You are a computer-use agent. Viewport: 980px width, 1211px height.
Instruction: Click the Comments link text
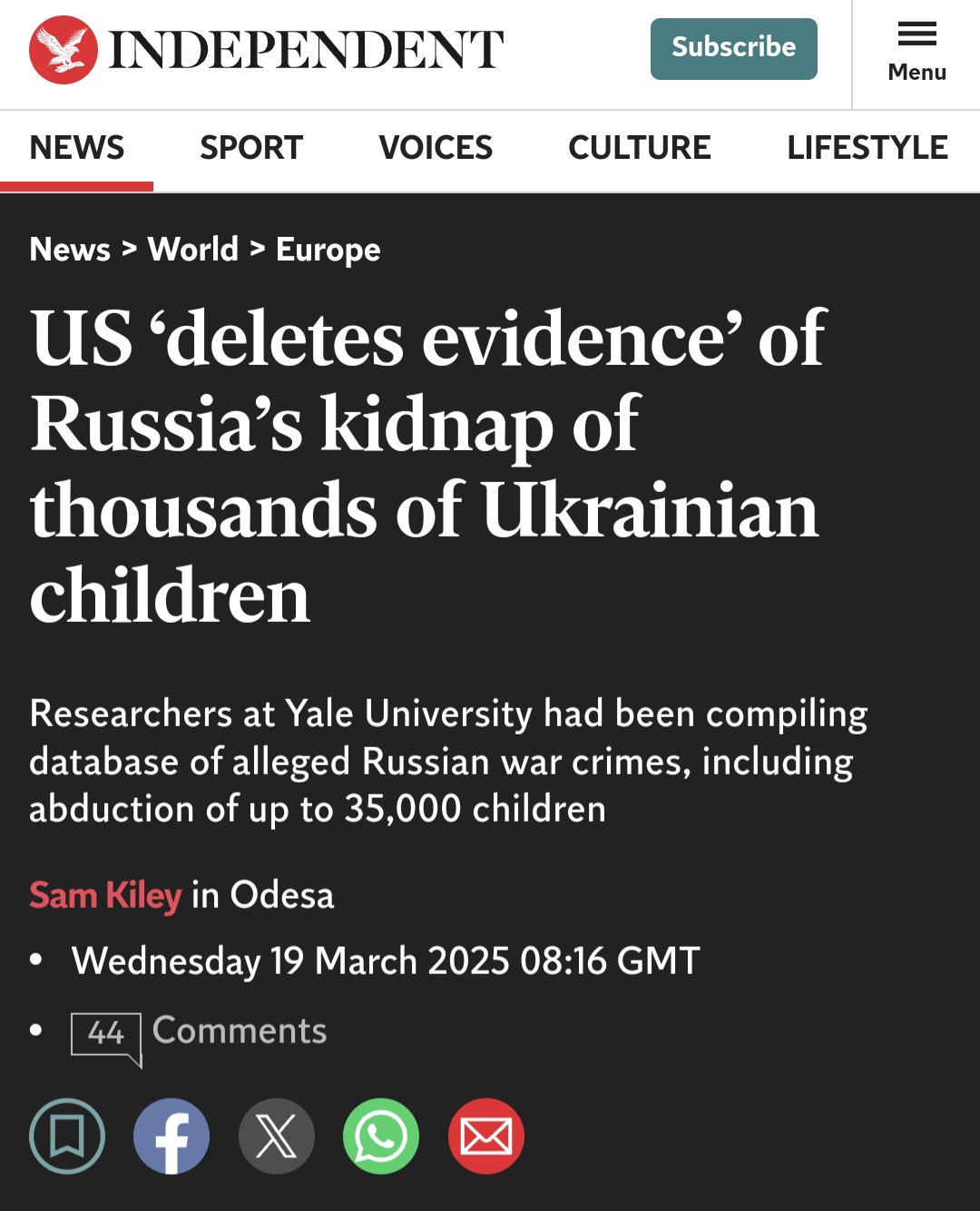pyautogui.click(x=240, y=1030)
